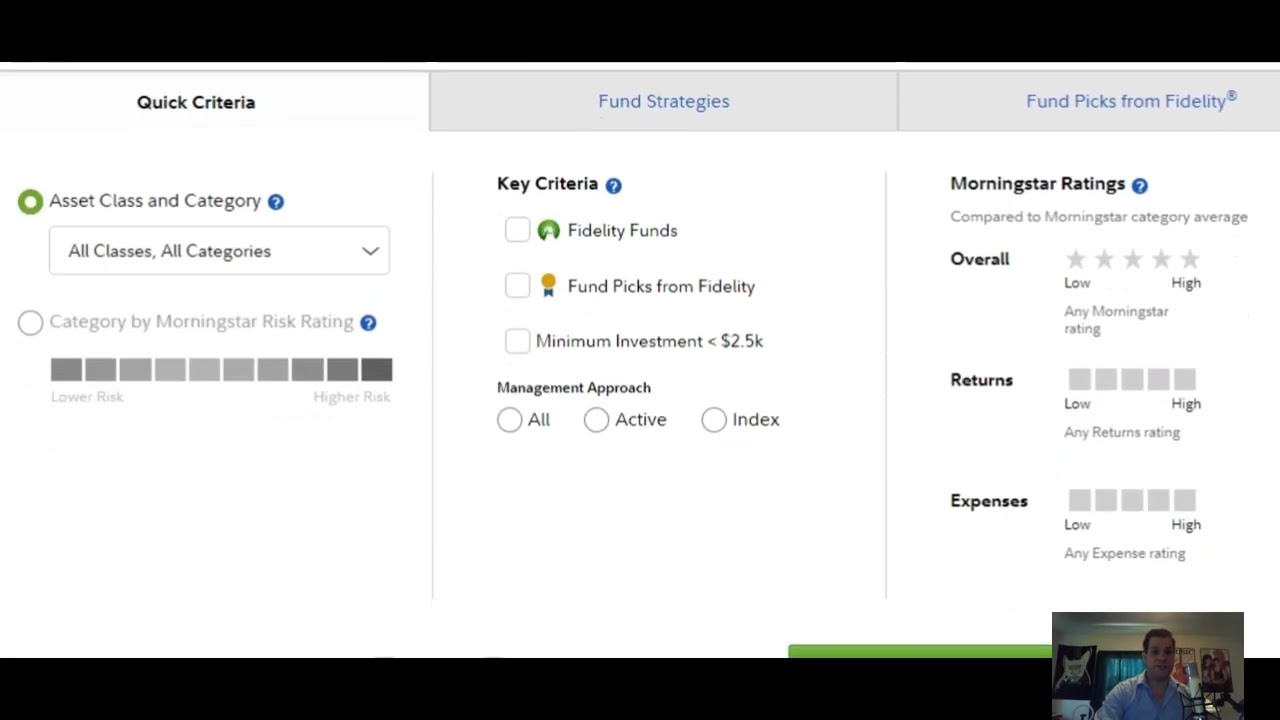Select Category by Morningstar Risk Rating radio

(x=30, y=322)
